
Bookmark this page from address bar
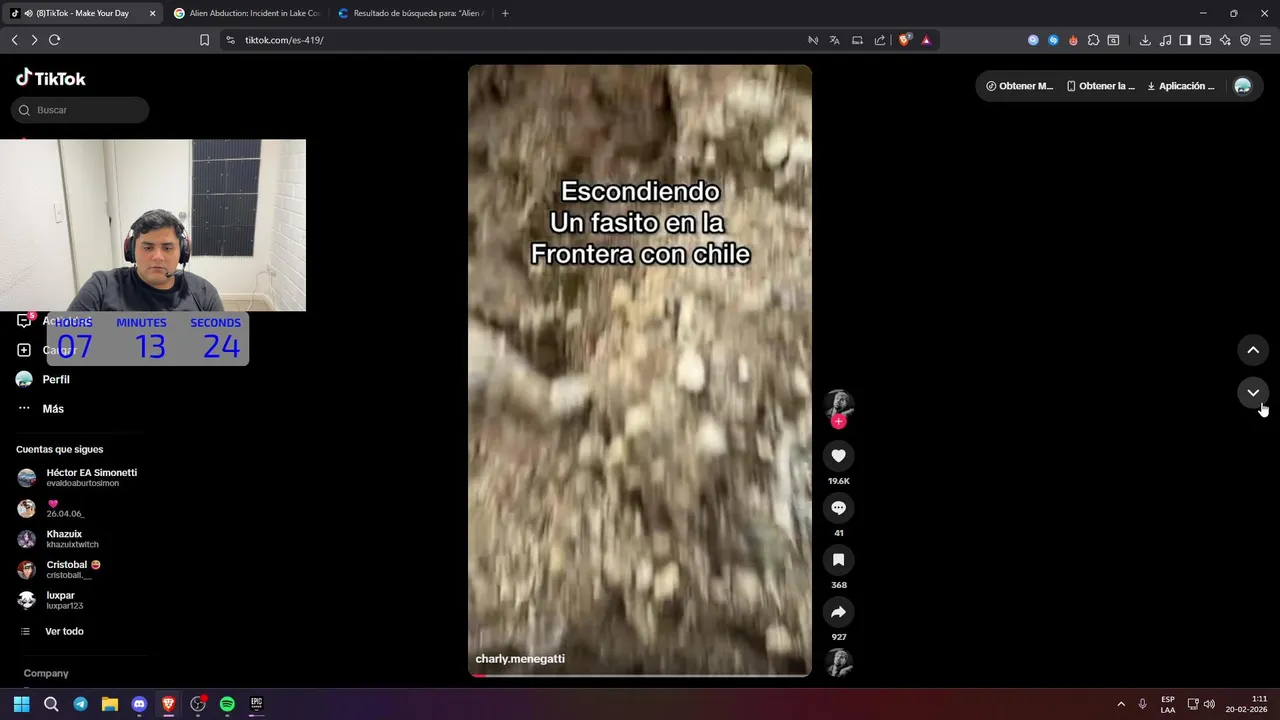pos(204,40)
